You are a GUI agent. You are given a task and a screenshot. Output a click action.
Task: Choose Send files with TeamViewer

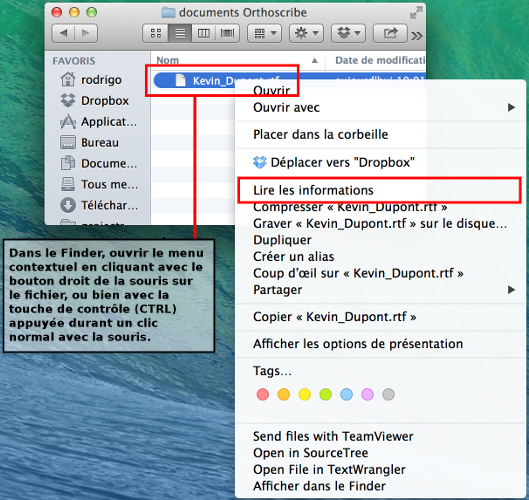381,436
